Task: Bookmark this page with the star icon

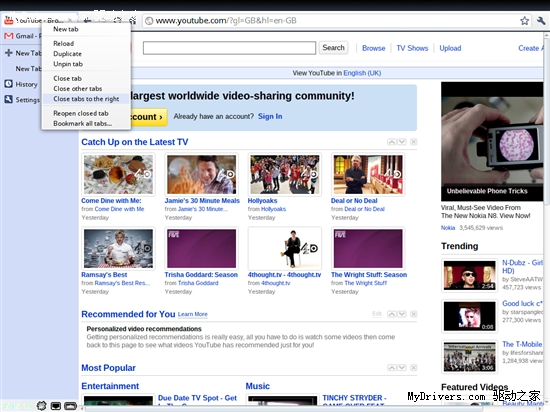Action: click(x=524, y=21)
